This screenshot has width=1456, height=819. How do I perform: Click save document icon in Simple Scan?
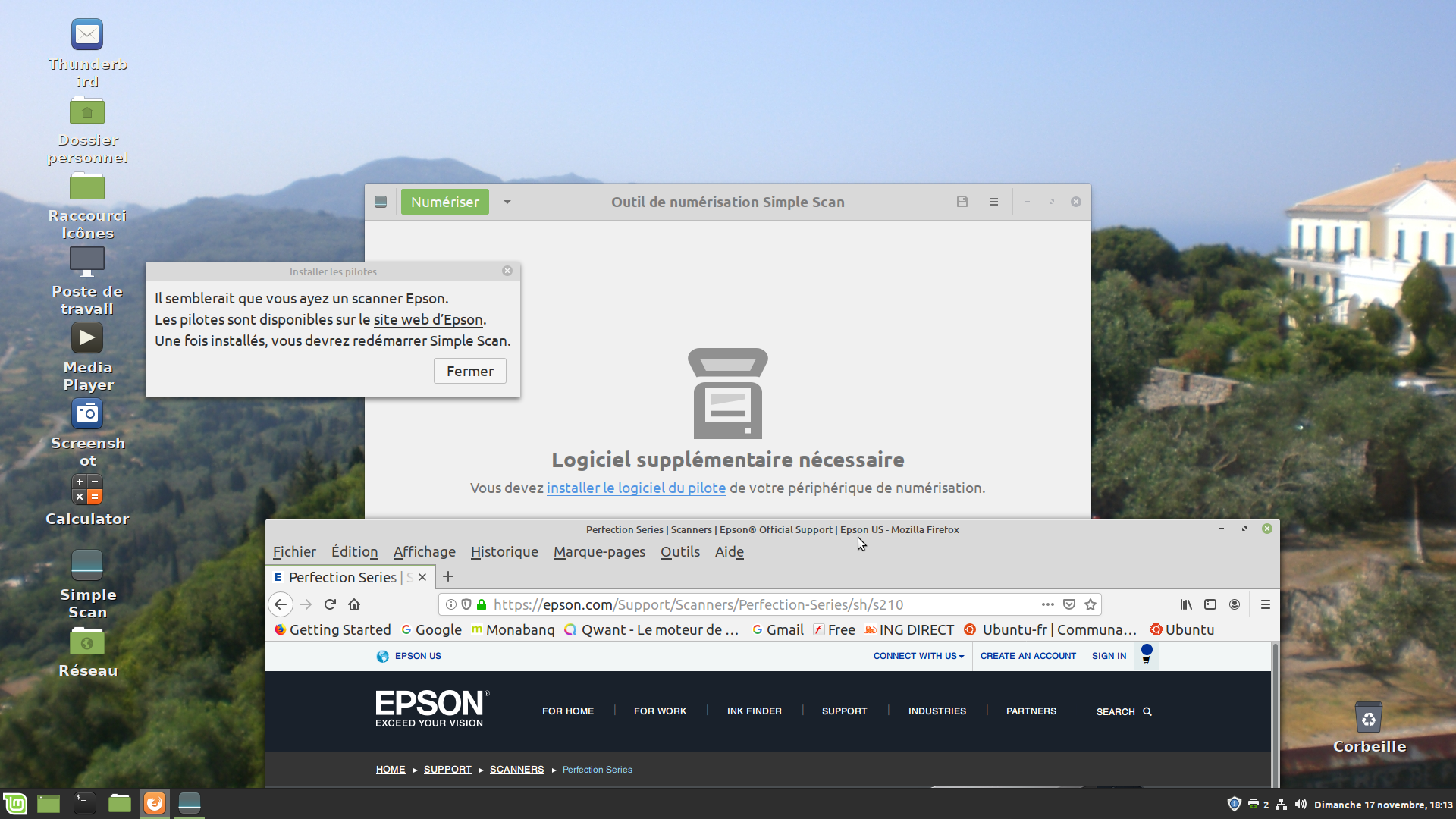[962, 202]
